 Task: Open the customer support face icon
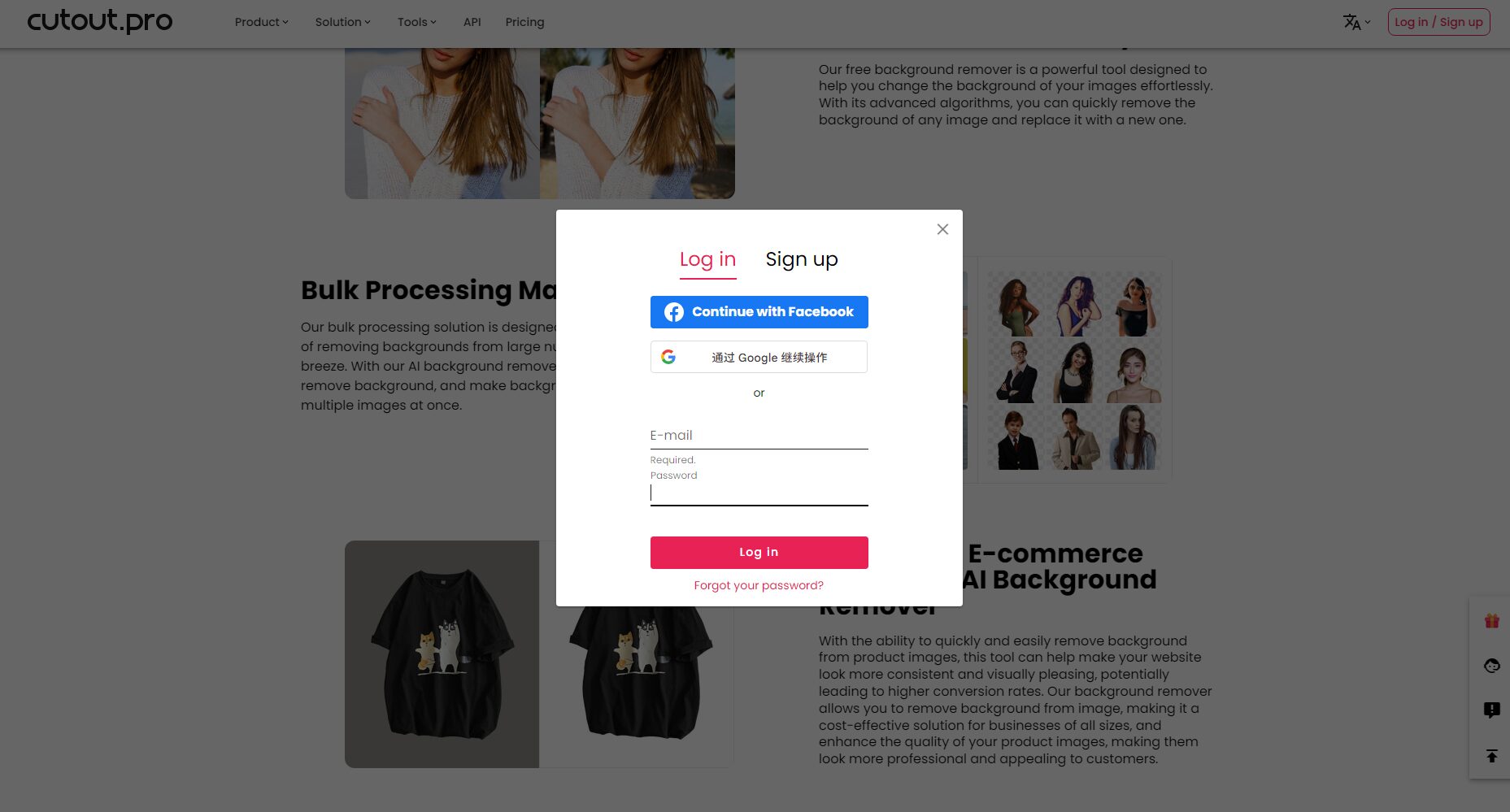[x=1491, y=666]
